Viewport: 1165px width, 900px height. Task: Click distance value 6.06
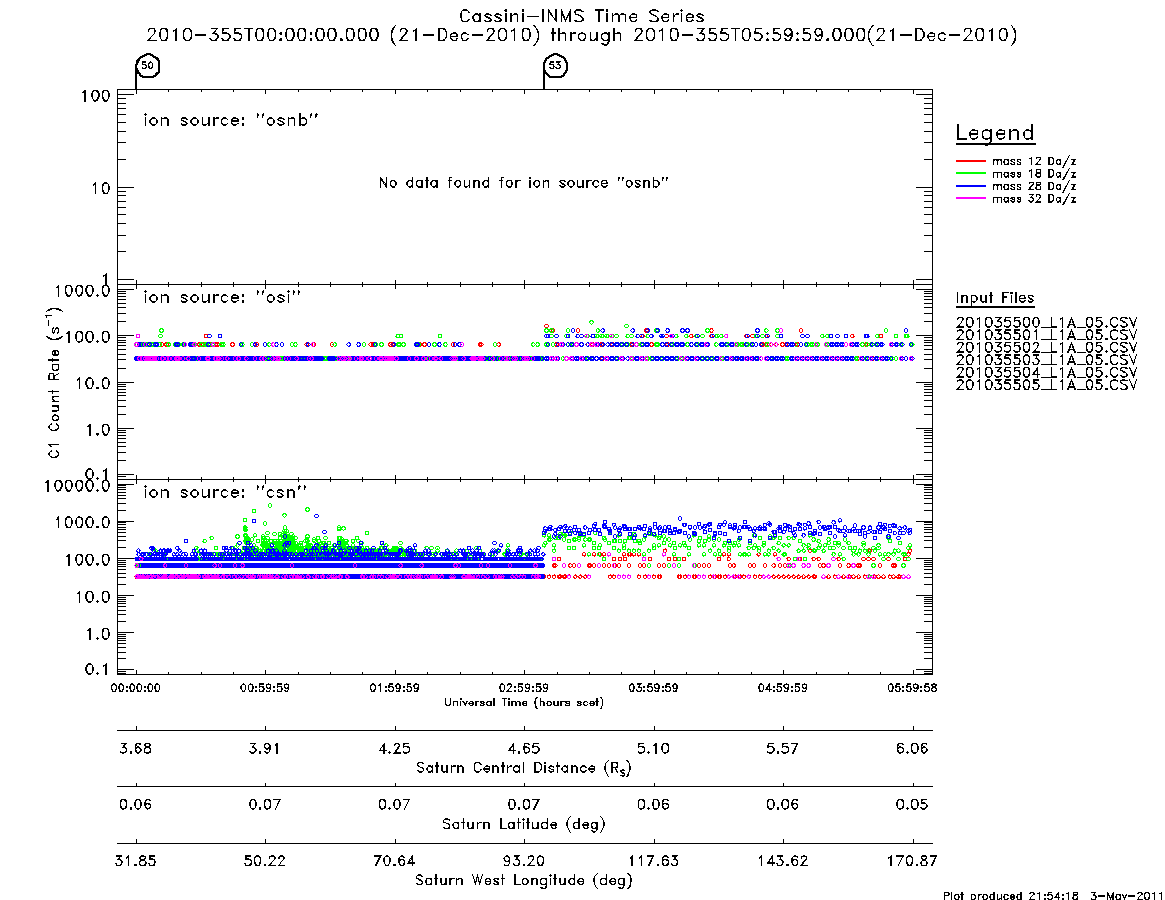click(x=912, y=748)
